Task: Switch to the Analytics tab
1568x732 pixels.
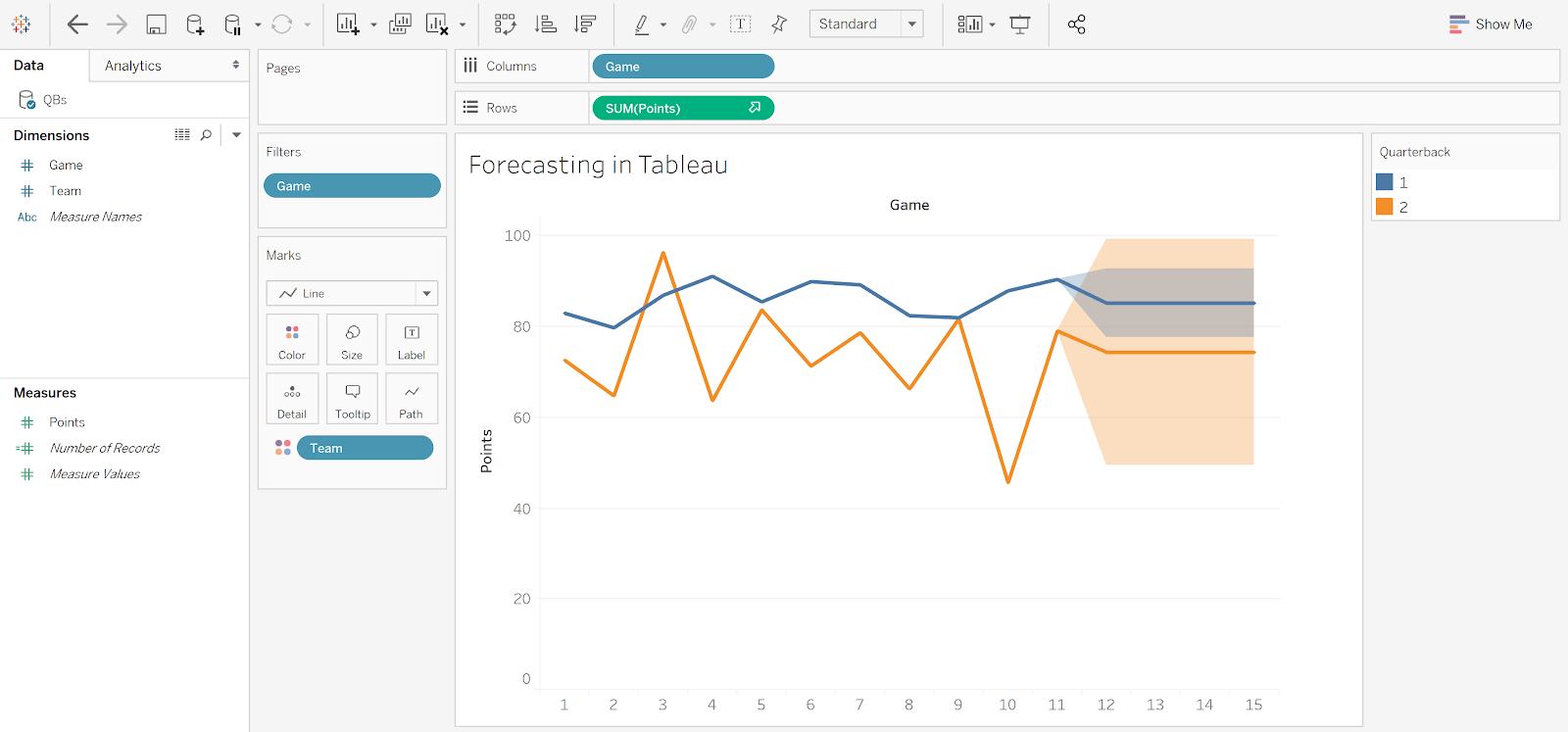Action: [x=169, y=66]
